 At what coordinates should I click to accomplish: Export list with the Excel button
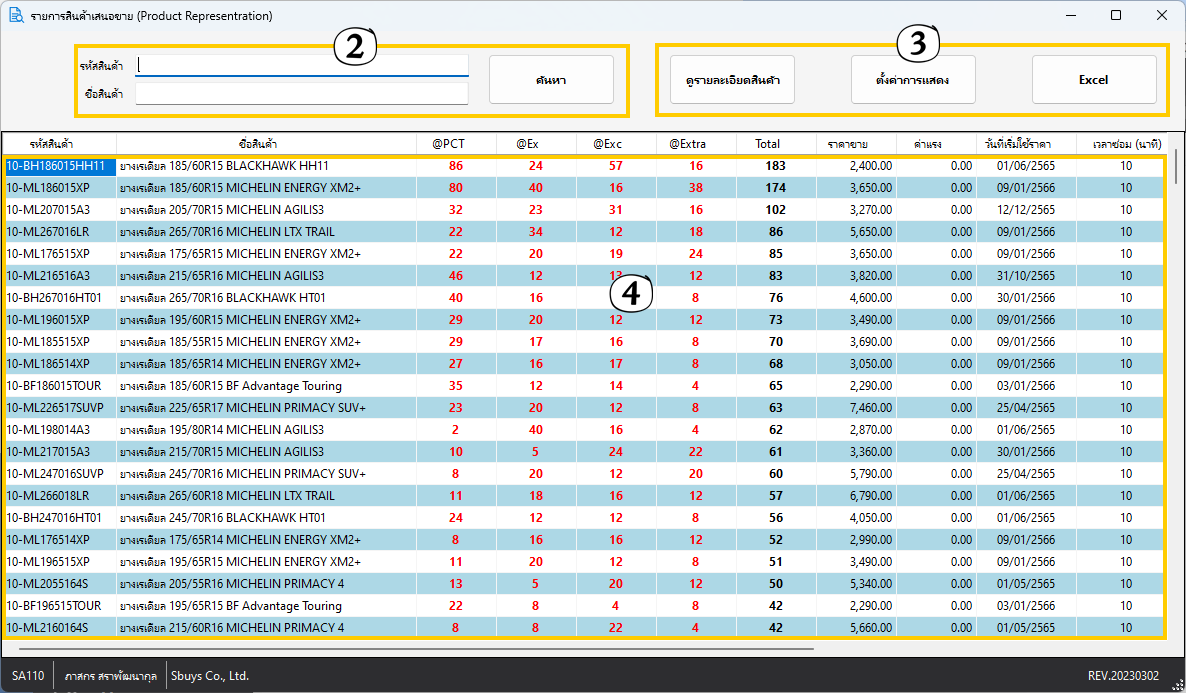1093,80
